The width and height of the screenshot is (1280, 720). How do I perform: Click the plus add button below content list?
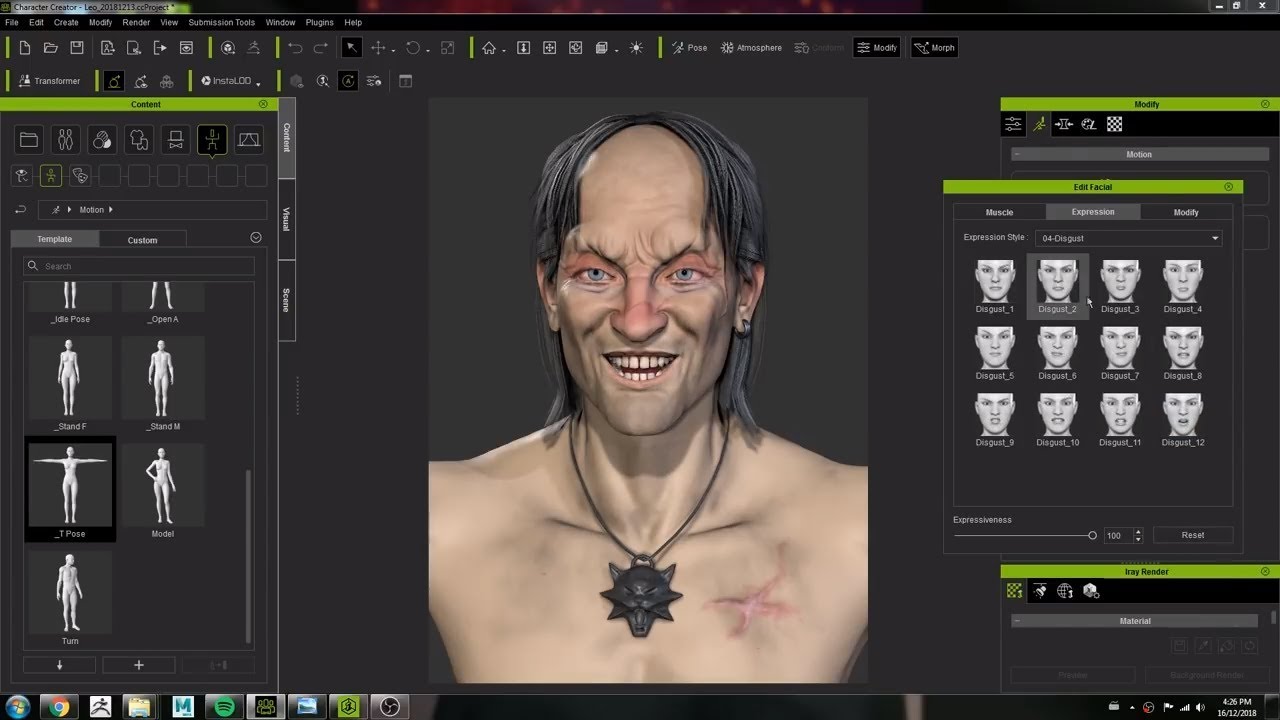(x=139, y=665)
